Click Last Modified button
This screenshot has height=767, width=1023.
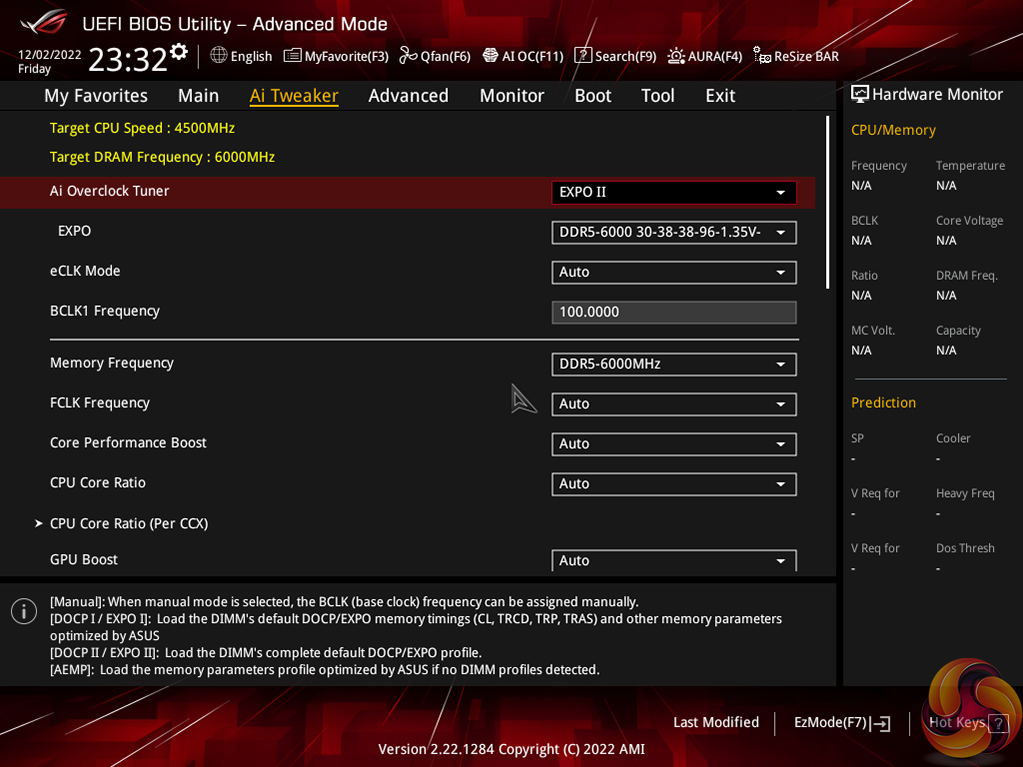pyautogui.click(x=716, y=722)
